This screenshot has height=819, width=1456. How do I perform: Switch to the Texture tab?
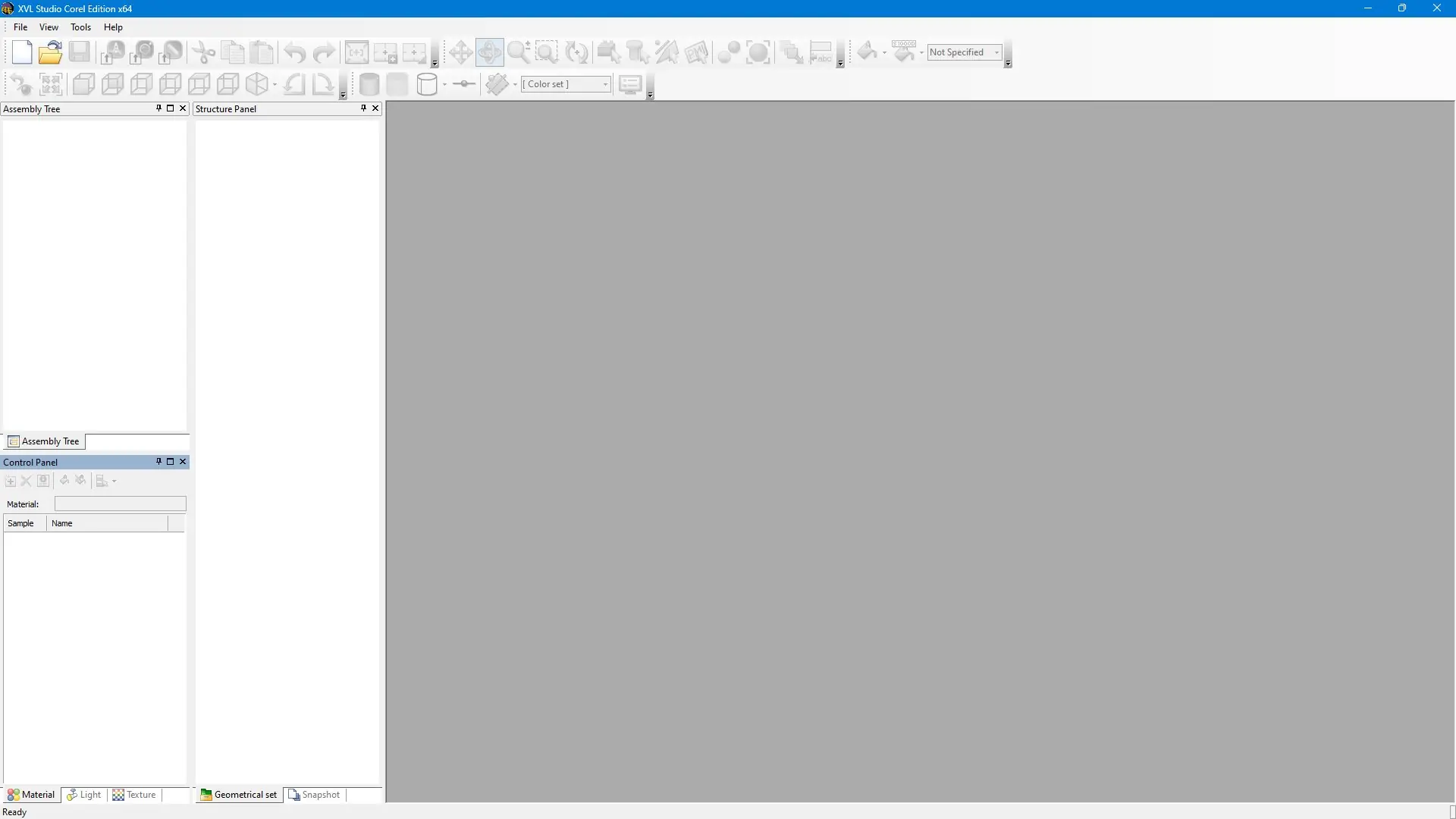(134, 795)
